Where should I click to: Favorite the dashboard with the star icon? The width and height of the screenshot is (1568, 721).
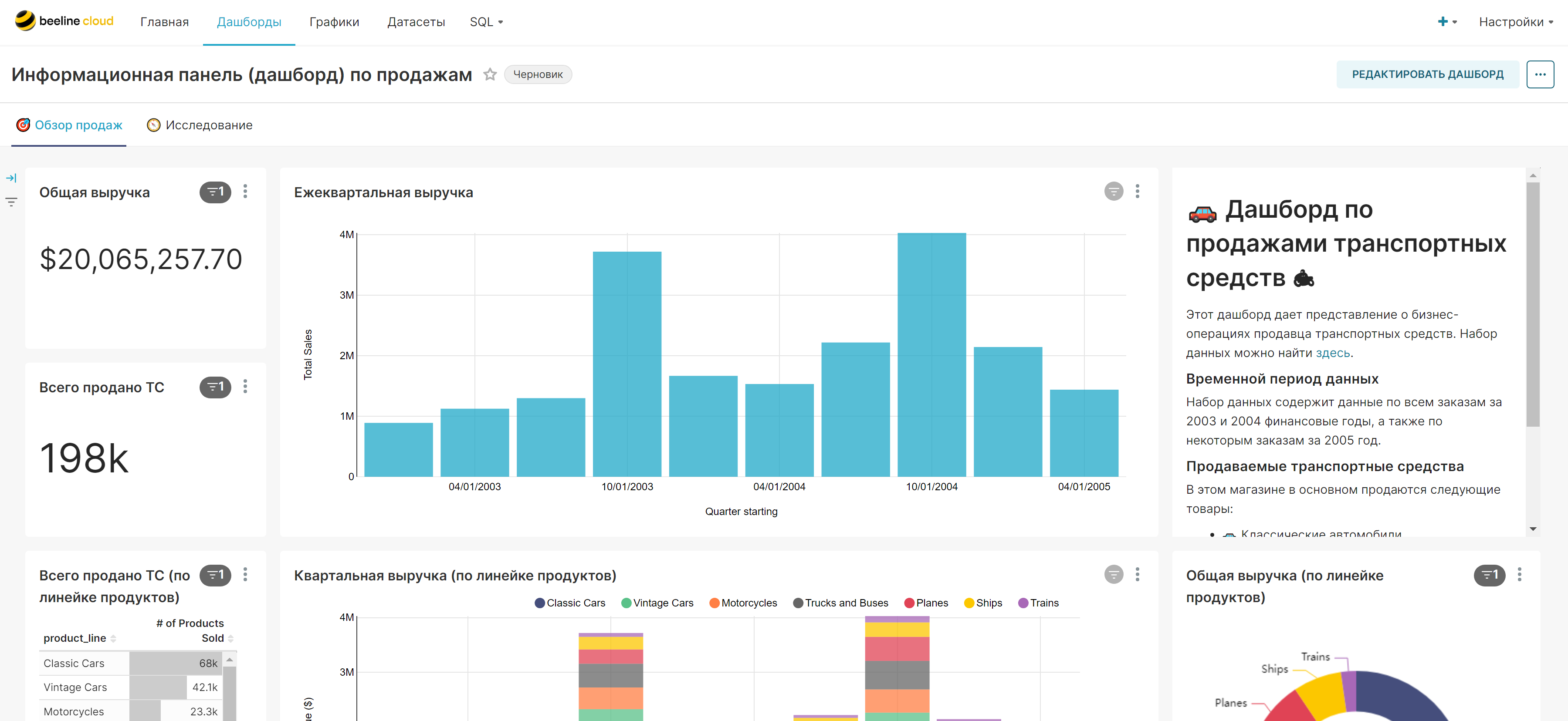(x=490, y=74)
